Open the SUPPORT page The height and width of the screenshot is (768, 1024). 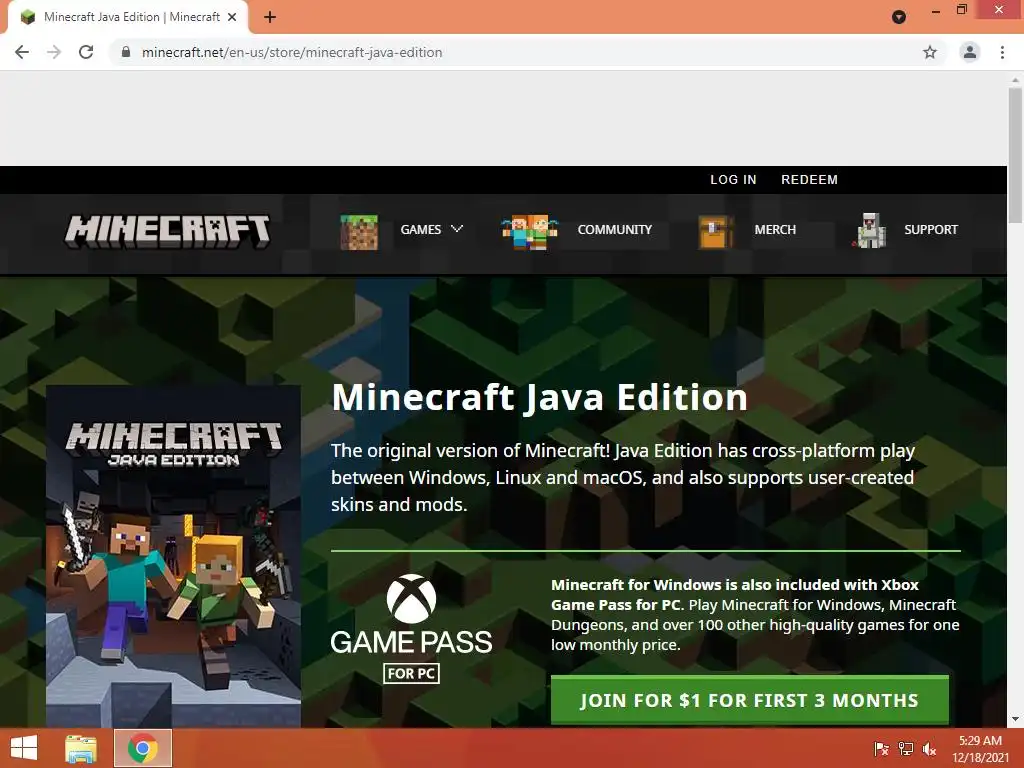tap(931, 230)
